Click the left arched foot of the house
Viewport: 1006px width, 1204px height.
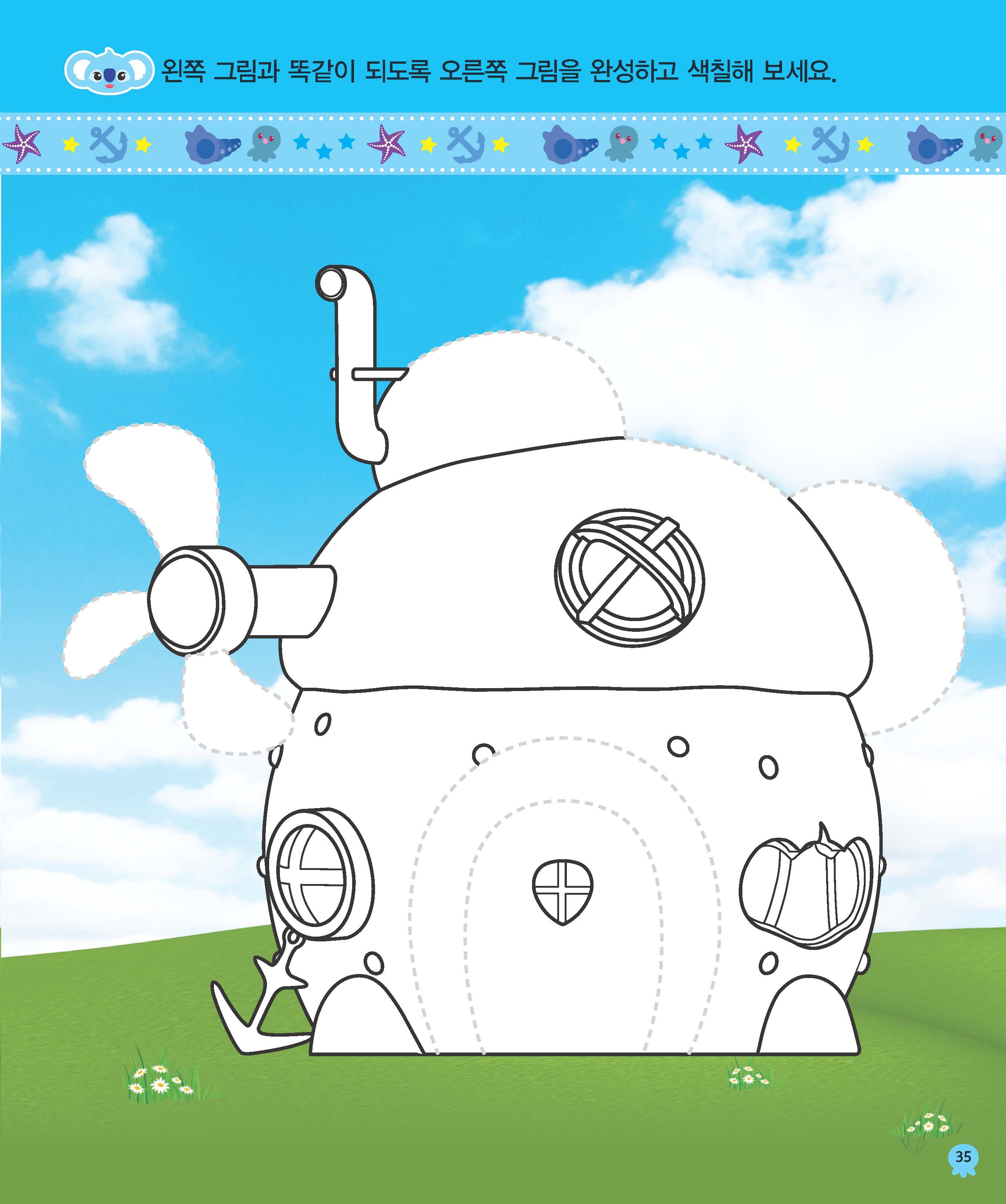pyautogui.click(x=367, y=1015)
